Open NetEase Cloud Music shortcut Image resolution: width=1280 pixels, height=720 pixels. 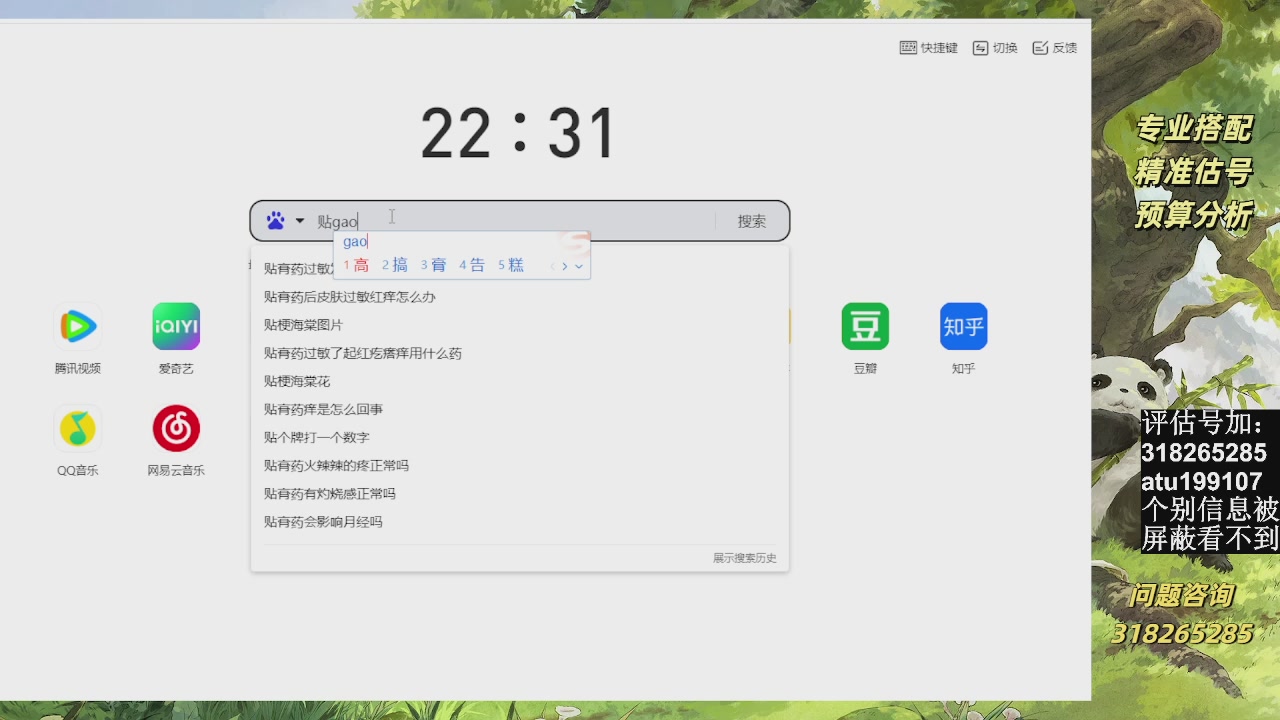pos(175,427)
